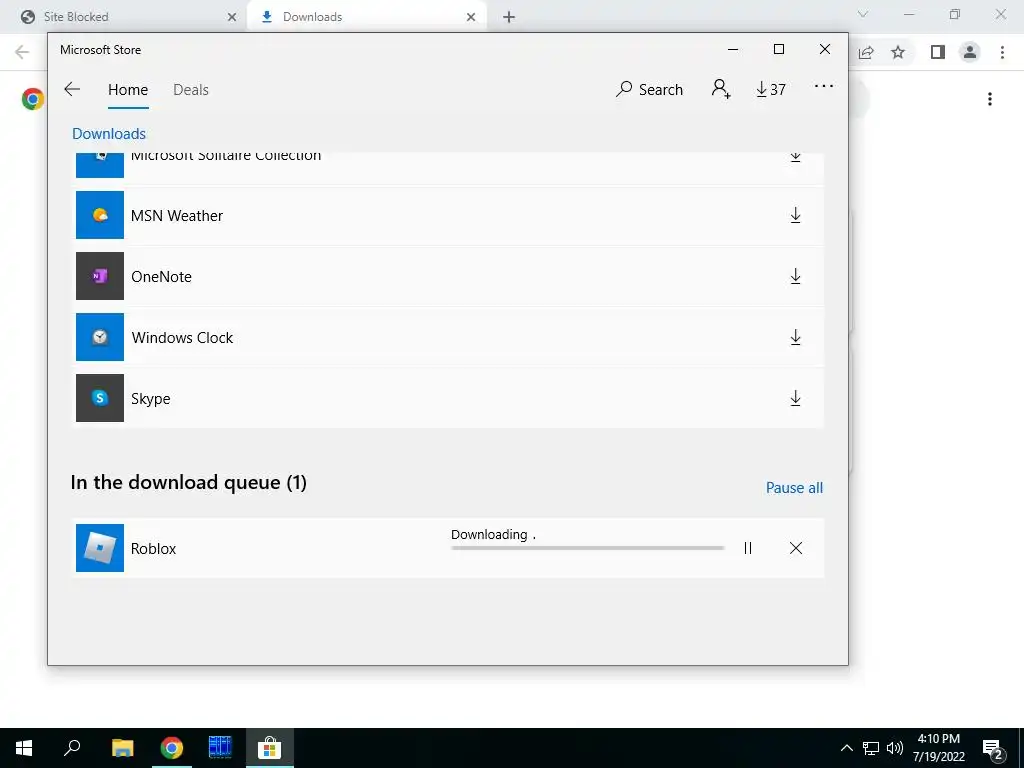This screenshot has width=1024, height=768.
Task: Open the Skype app tile
Action: coord(100,398)
